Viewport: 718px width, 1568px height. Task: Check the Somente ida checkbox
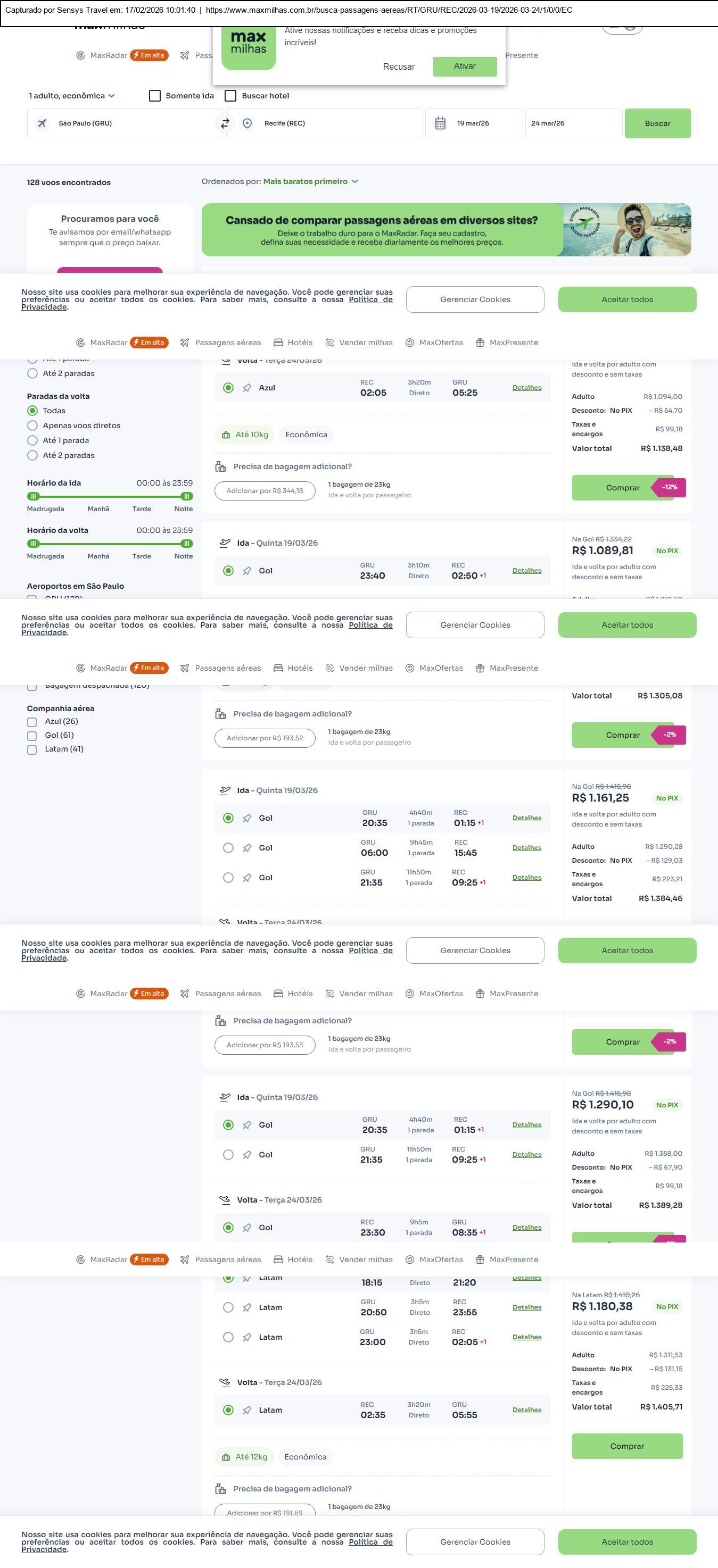pos(155,96)
